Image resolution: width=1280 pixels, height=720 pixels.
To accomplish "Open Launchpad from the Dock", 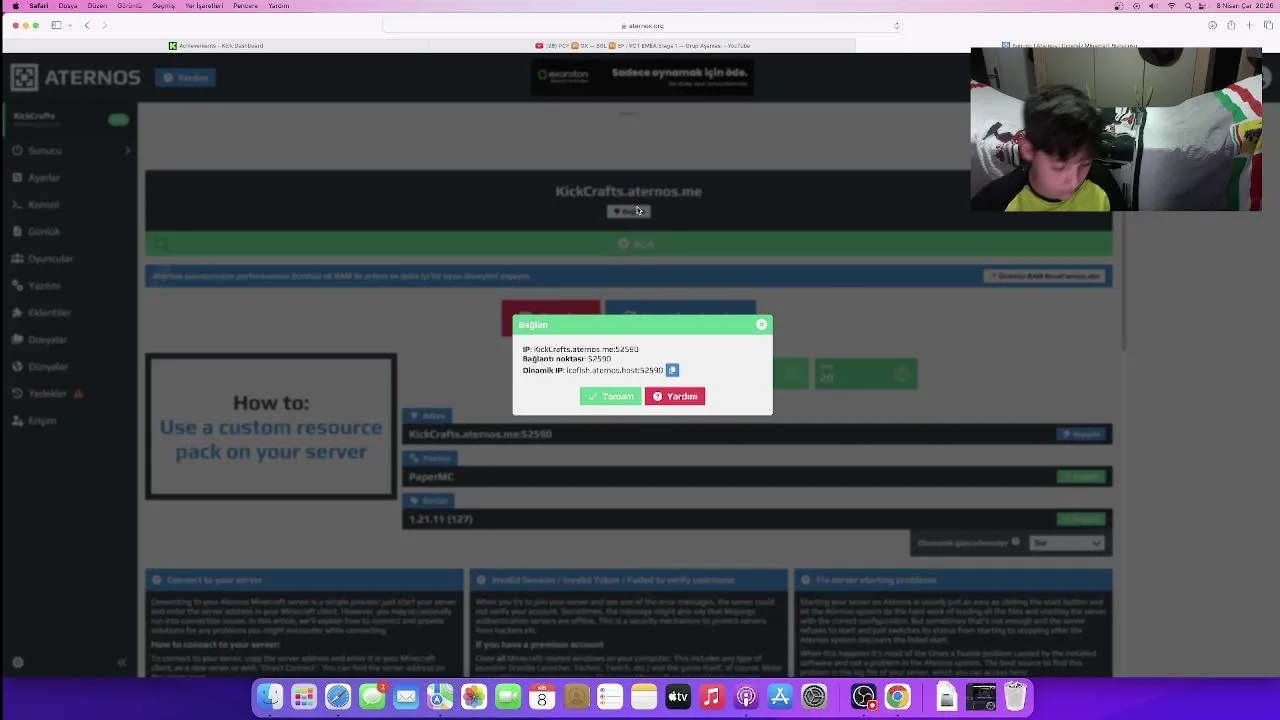I will click(x=304, y=696).
